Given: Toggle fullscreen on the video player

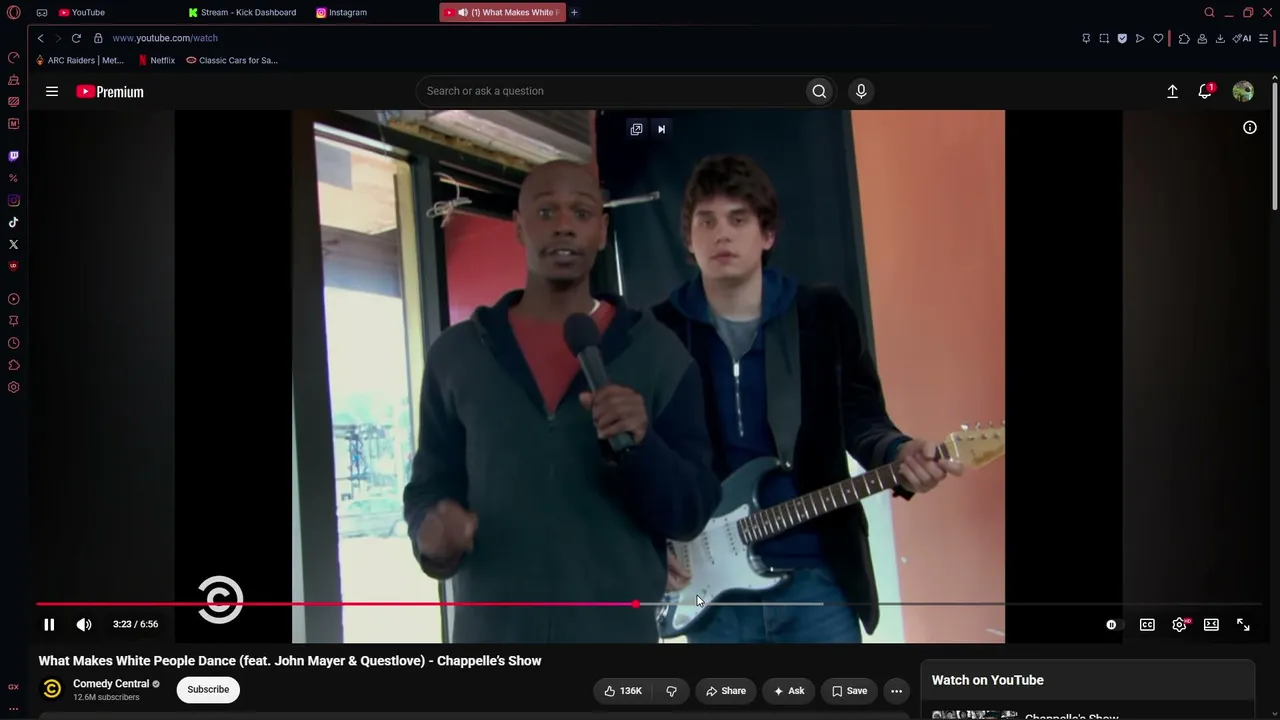Looking at the screenshot, I should pos(1243,624).
